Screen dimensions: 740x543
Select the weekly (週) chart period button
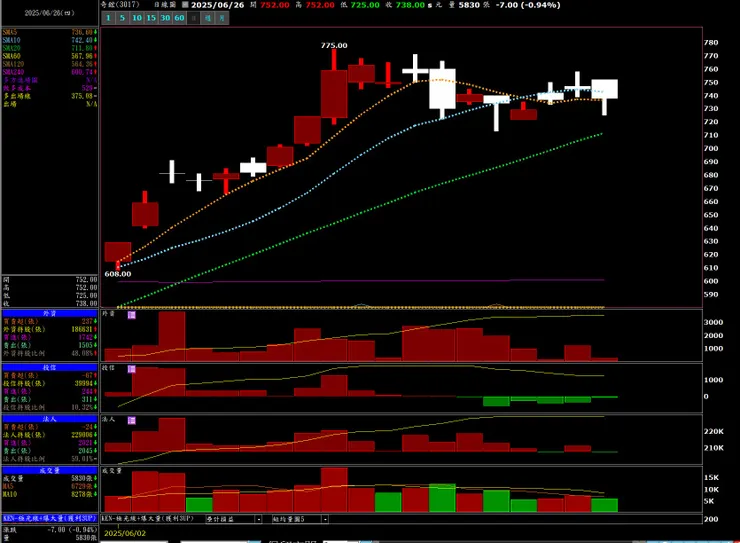click(x=208, y=18)
